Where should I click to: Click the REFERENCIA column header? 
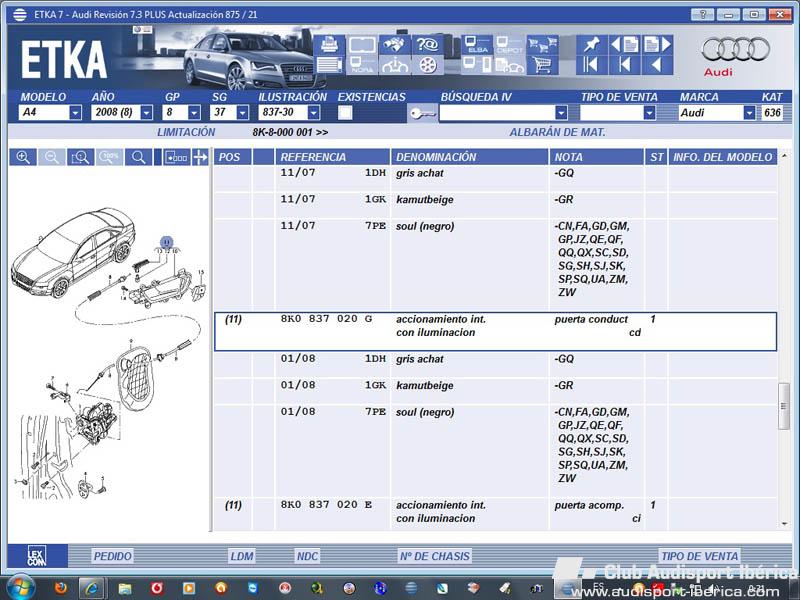tap(333, 157)
